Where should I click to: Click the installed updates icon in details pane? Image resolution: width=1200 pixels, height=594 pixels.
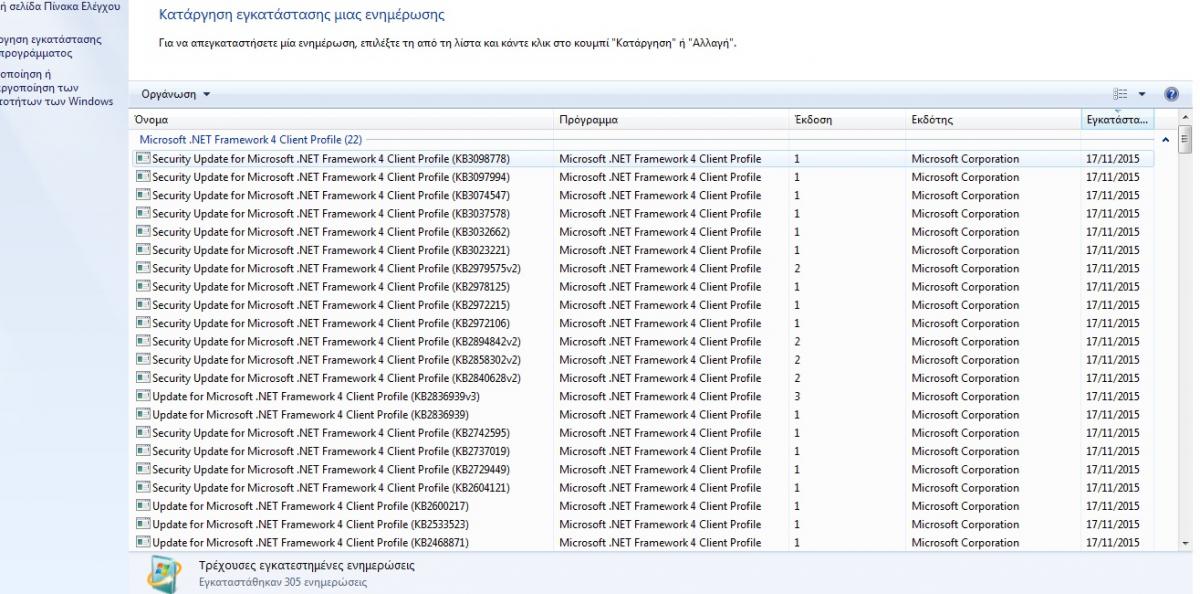point(164,573)
